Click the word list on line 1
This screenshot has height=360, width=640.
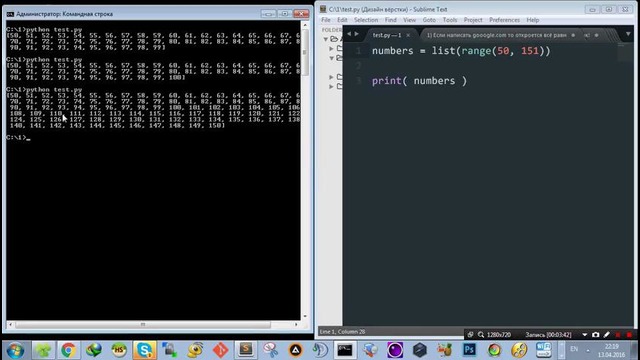tap(443, 51)
